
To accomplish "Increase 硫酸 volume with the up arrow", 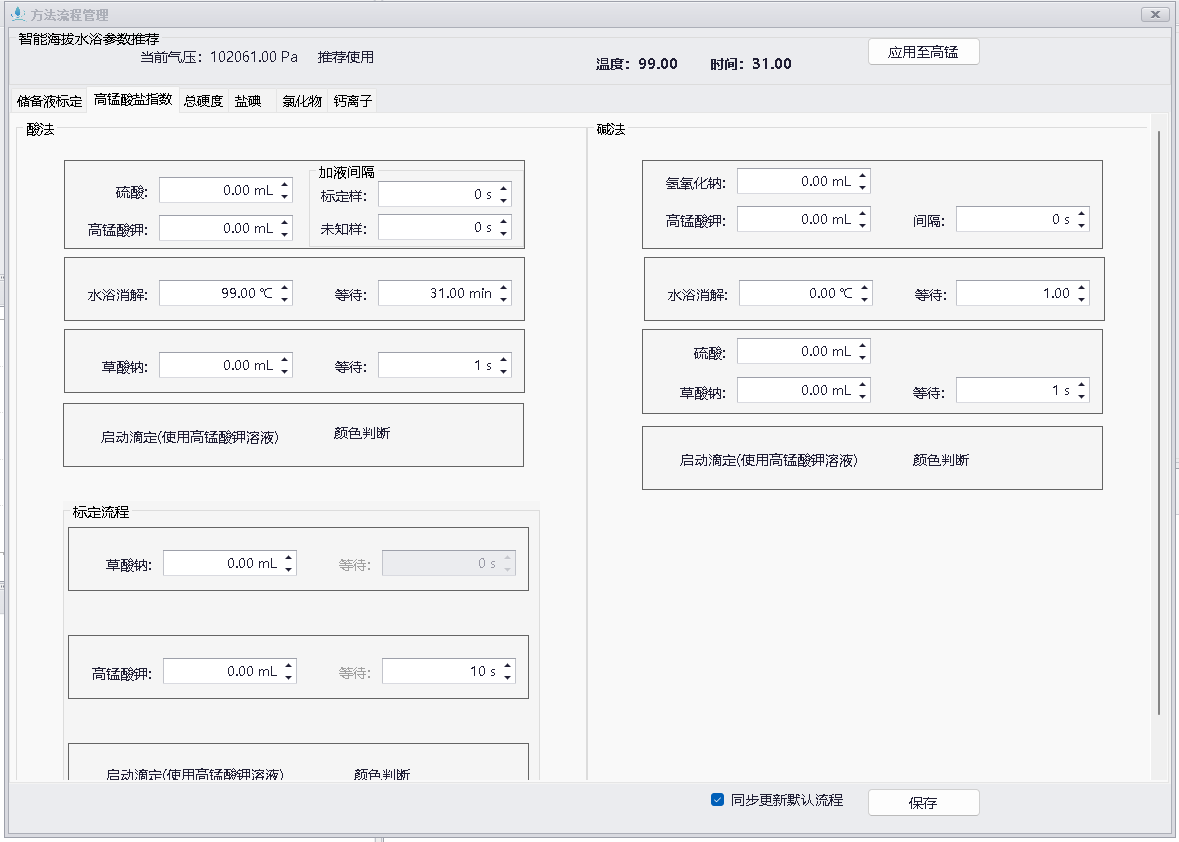I will pyautogui.click(x=286, y=184).
